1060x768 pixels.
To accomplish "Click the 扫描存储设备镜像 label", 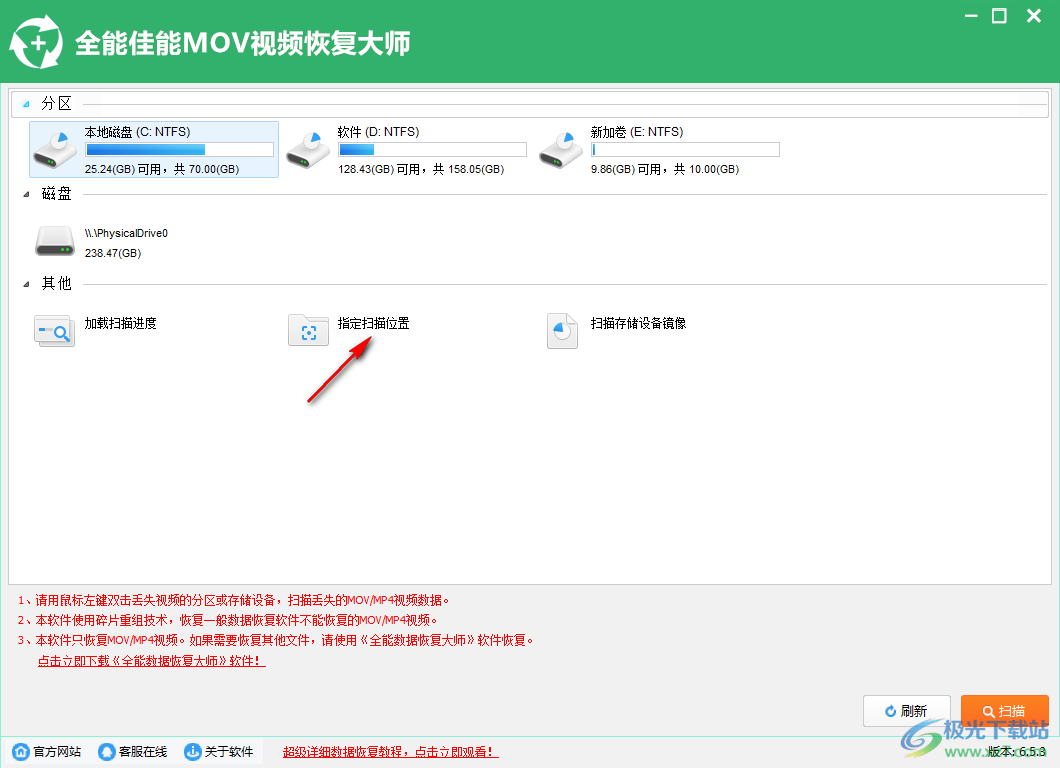I will 638,323.
